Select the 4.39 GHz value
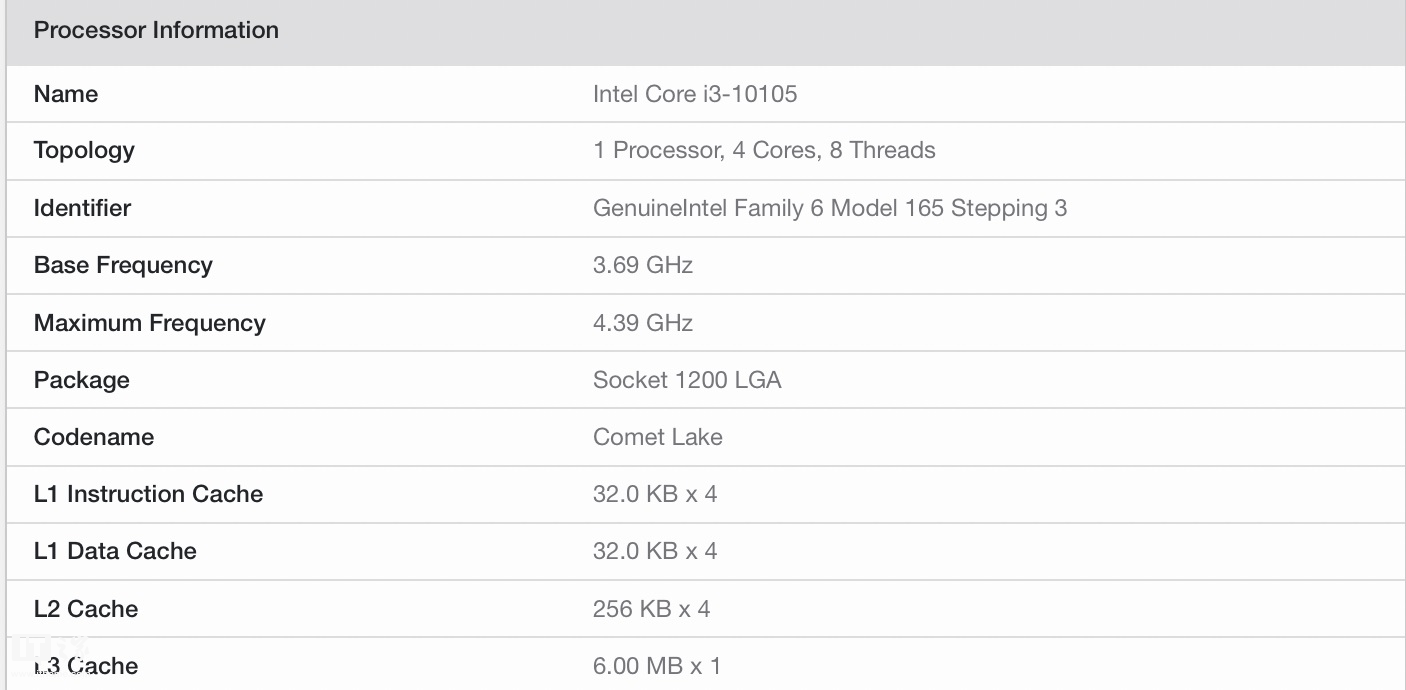The width and height of the screenshot is (1406, 690). 643,323
